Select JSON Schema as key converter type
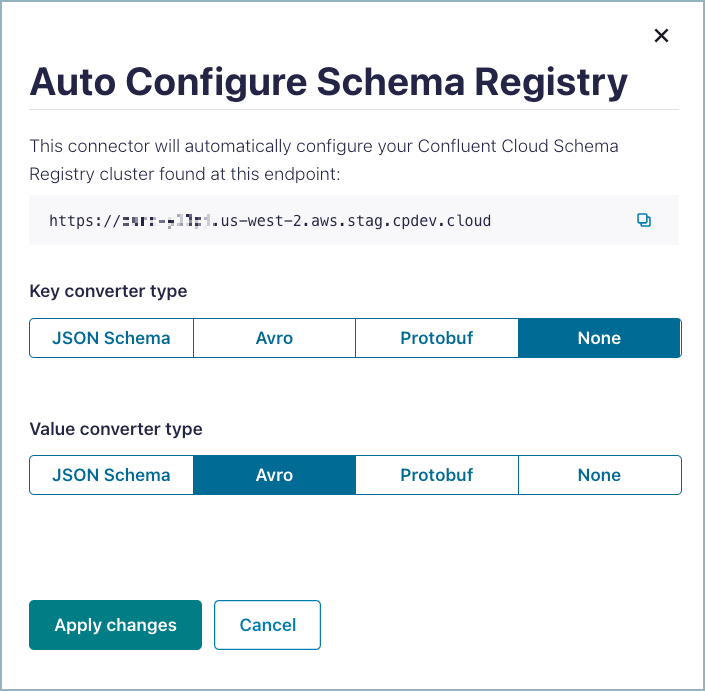The height and width of the screenshot is (691, 705). pyautogui.click(x=111, y=338)
